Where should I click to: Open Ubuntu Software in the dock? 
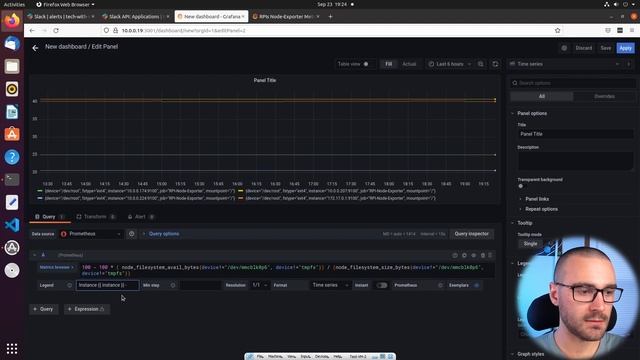[12, 134]
